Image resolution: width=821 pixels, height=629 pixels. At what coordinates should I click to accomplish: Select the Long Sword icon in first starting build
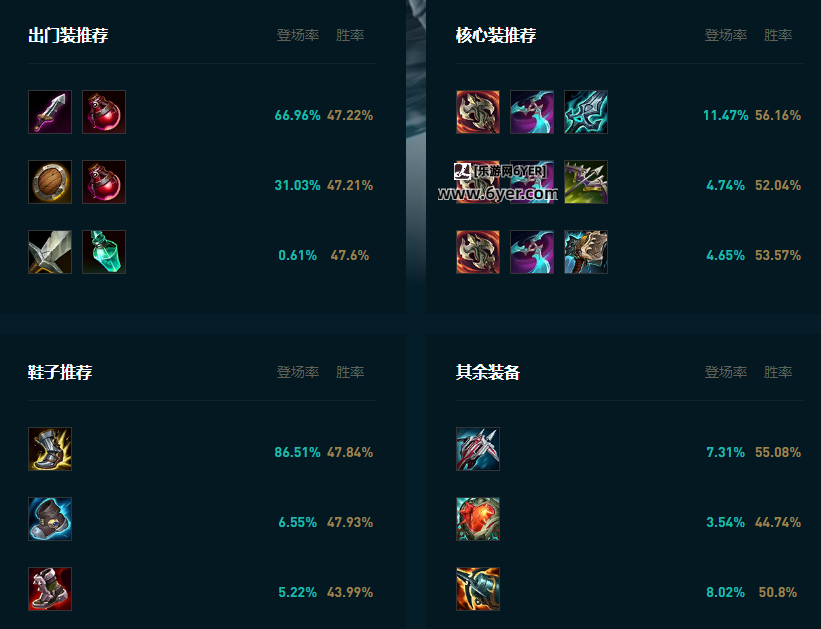coord(50,112)
